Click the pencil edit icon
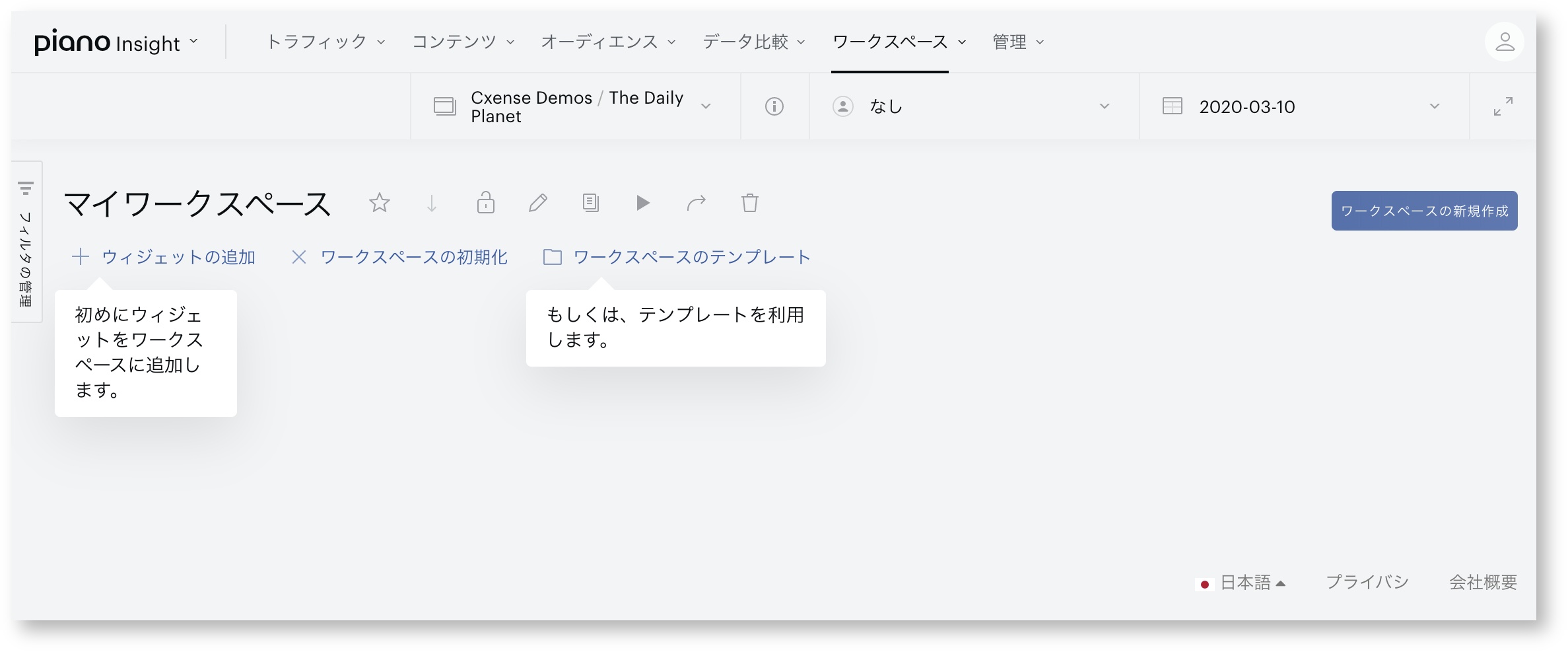Screen dimensions: 1568x652 (x=538, y=203)
